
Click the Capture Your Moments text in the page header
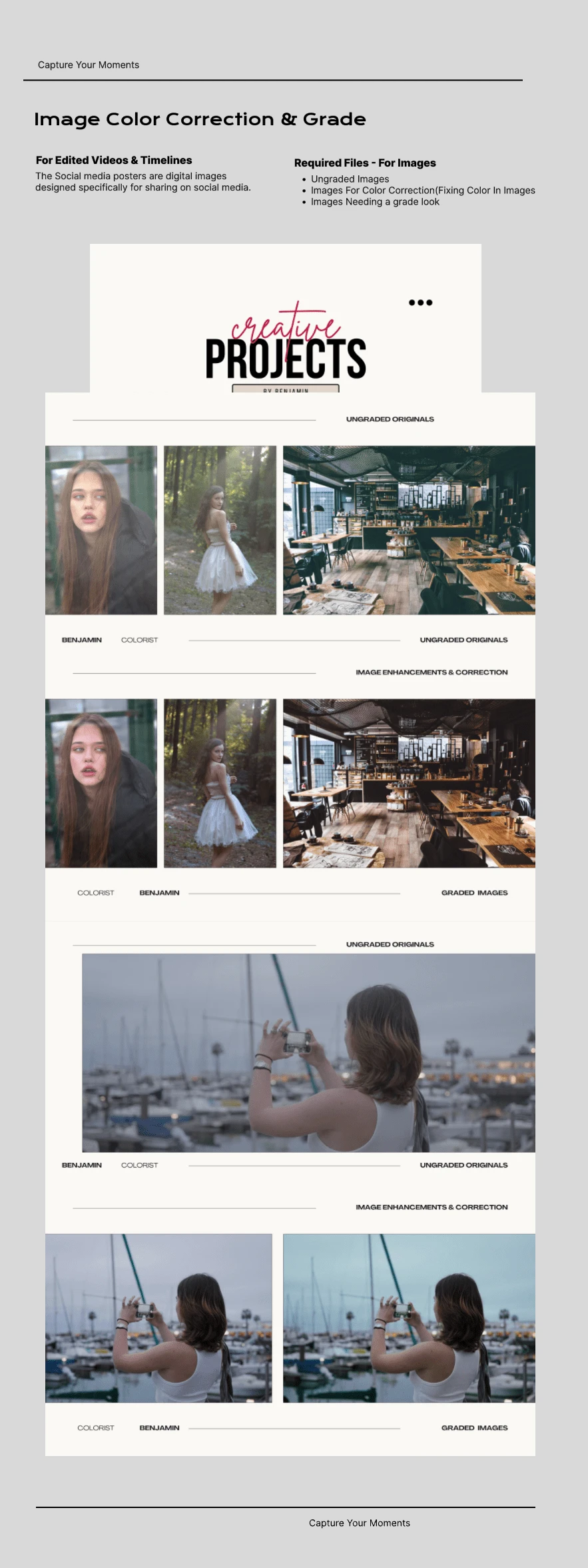89,65
